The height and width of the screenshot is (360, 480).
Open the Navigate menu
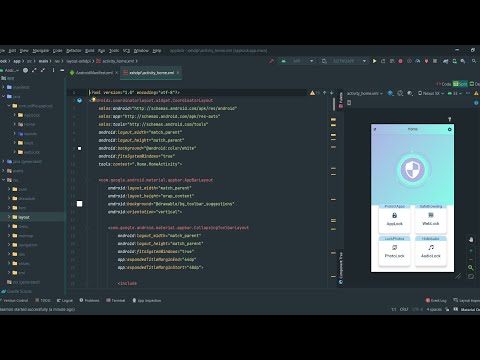pos(41,51)
